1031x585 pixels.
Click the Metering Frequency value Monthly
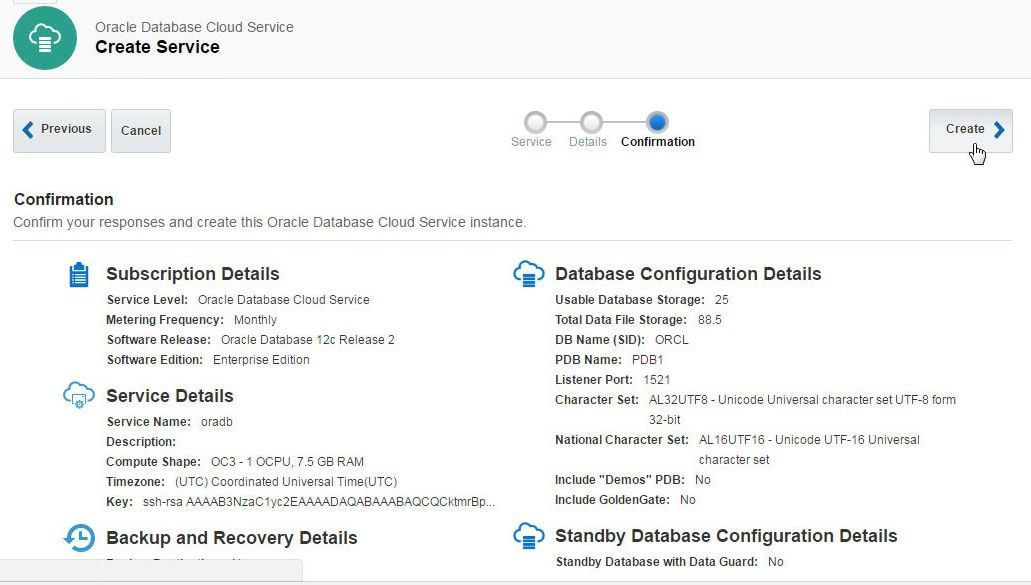pyautogui.click(x=255, y=320)
